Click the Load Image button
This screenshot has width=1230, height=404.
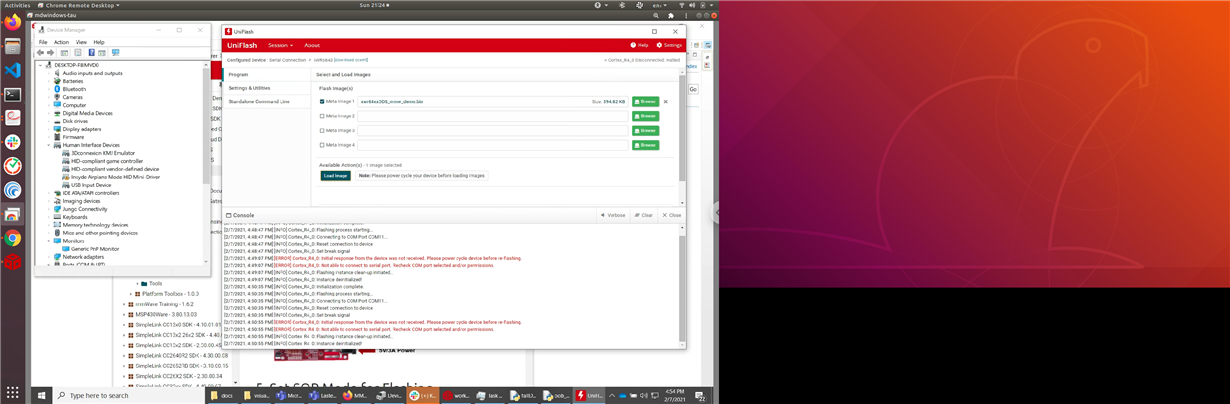[x=335, y=175]
